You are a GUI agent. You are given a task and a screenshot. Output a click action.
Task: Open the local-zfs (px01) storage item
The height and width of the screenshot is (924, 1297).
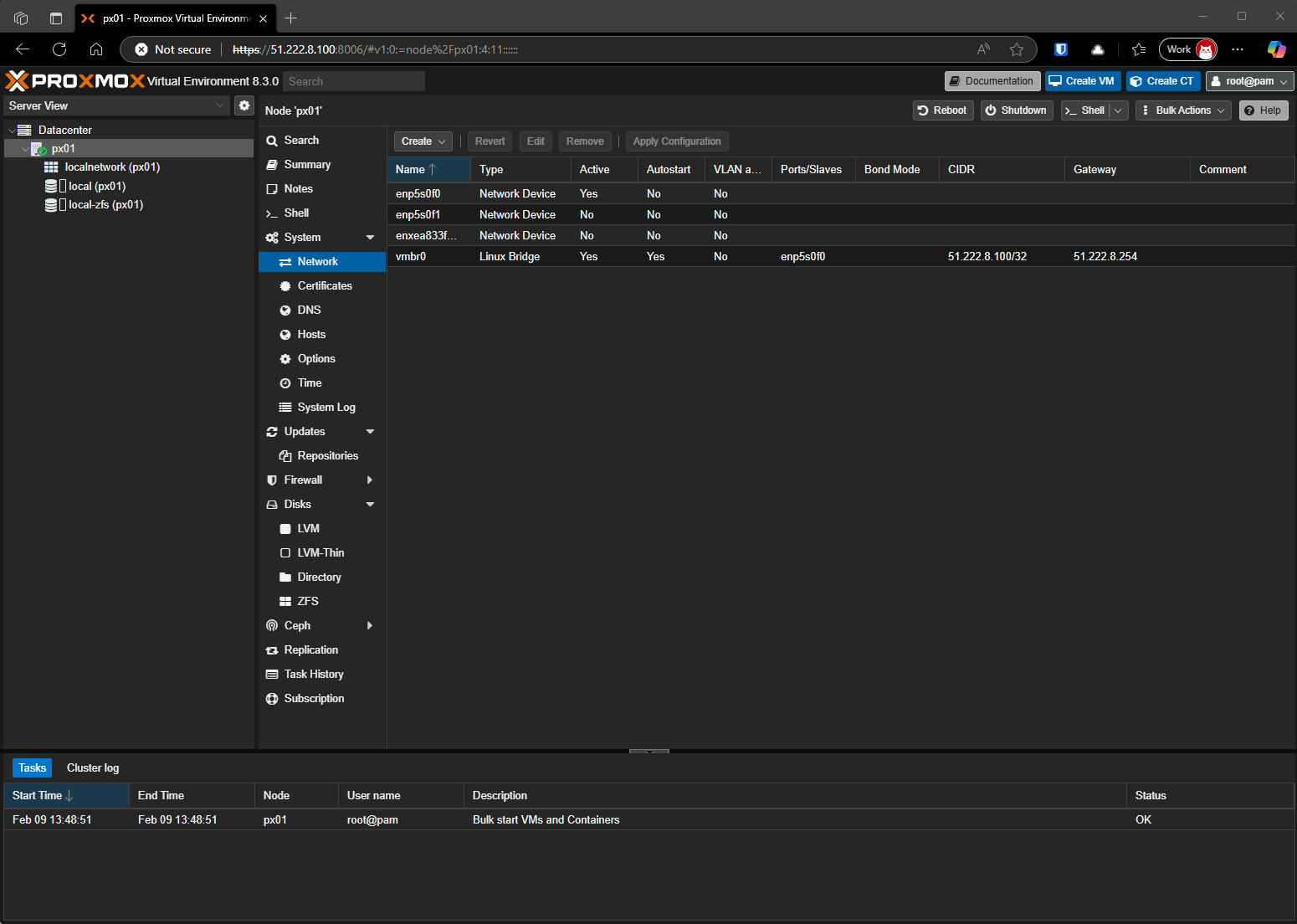click(105, 205)
